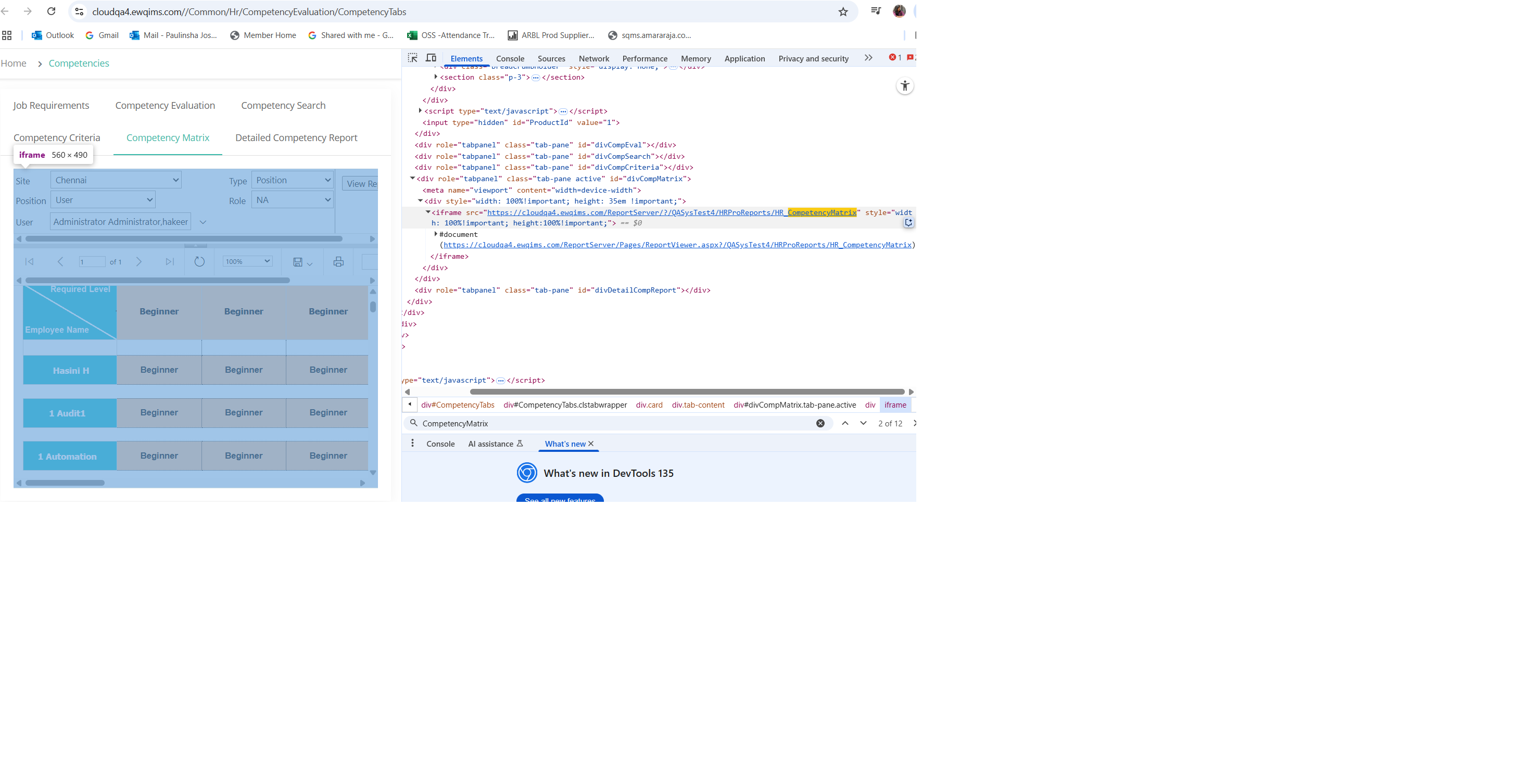Show more DevTools tabs with double chevron

point(868,58)
